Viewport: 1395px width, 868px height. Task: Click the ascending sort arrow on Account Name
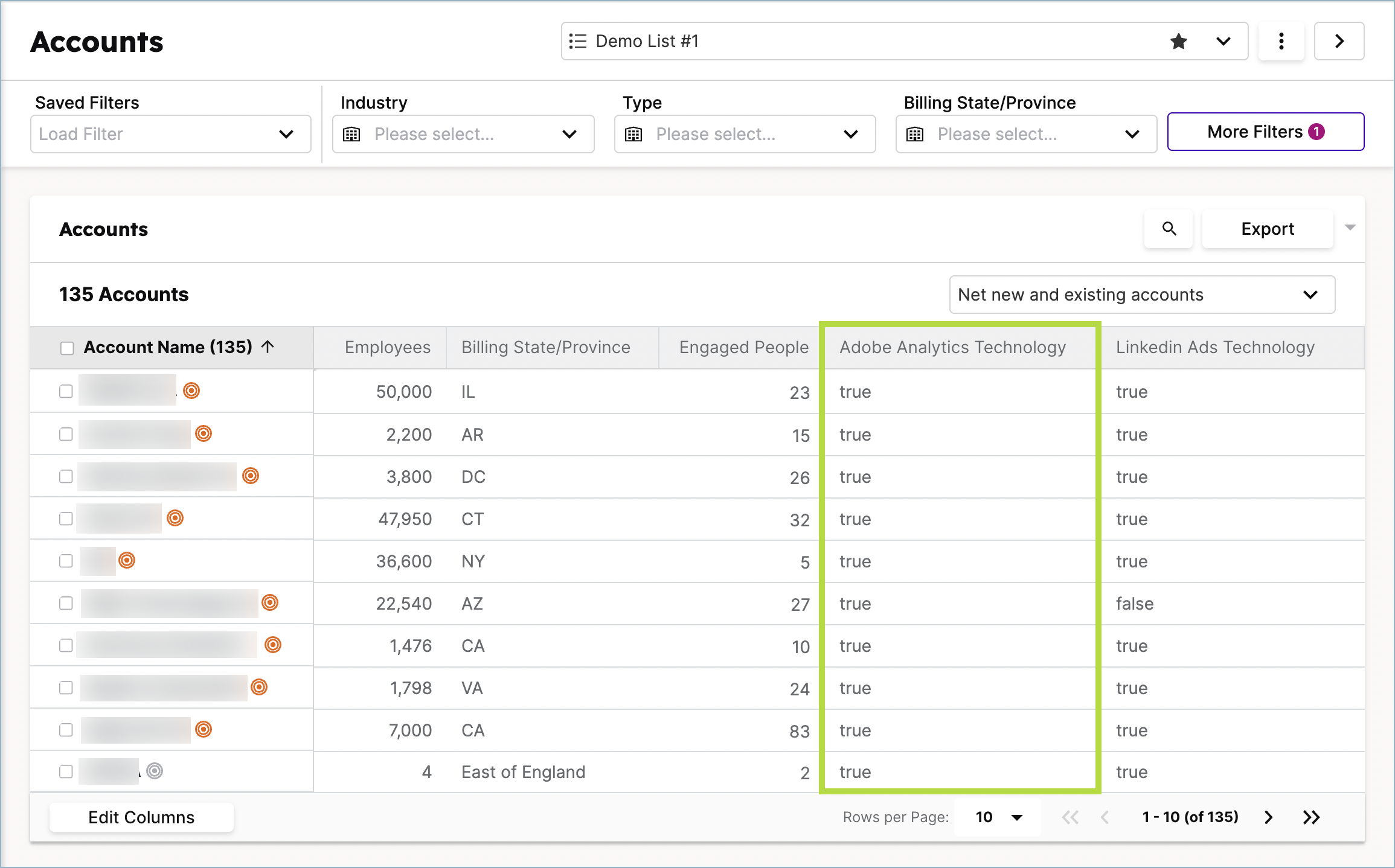pyautogui.click(x=269, y=347)
